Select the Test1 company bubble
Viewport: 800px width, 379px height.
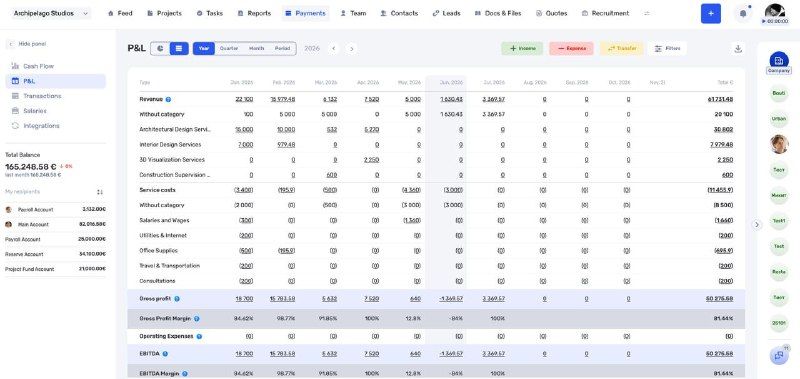(779, 220)
